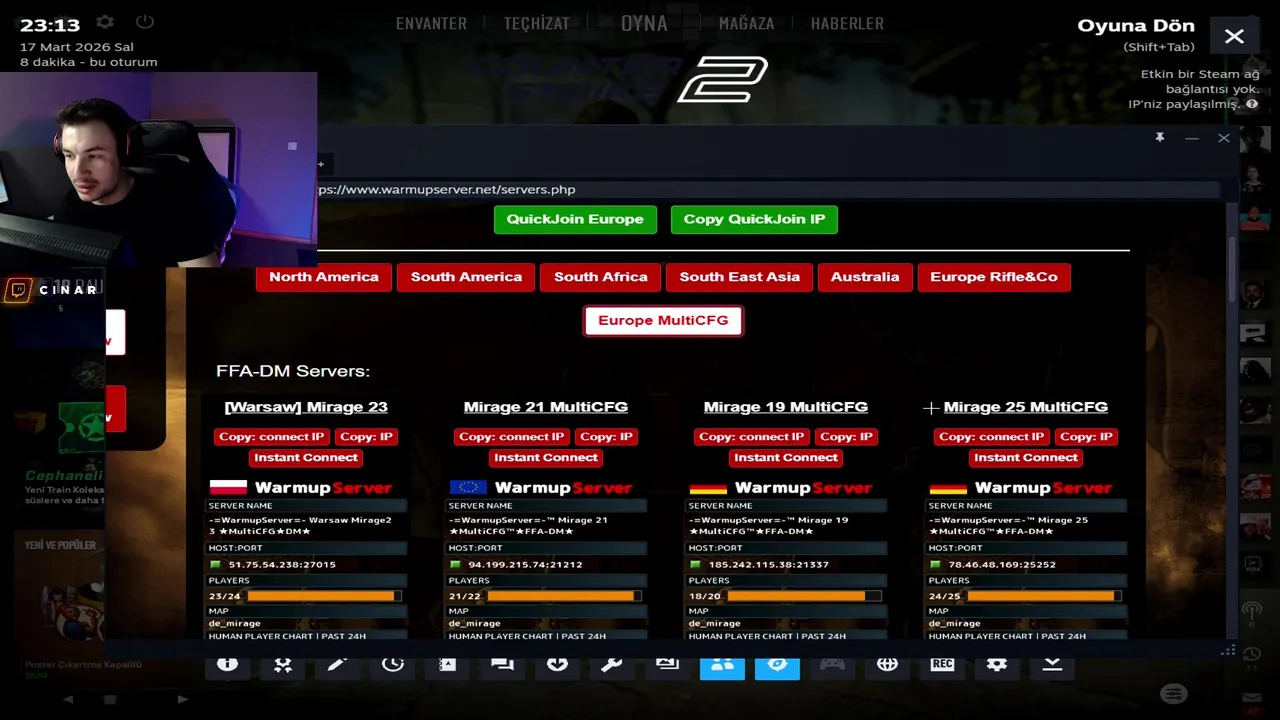Click Copy QuickJoin IP button
The height and width of the screenshot is (720, 1280).
[754, 219]
